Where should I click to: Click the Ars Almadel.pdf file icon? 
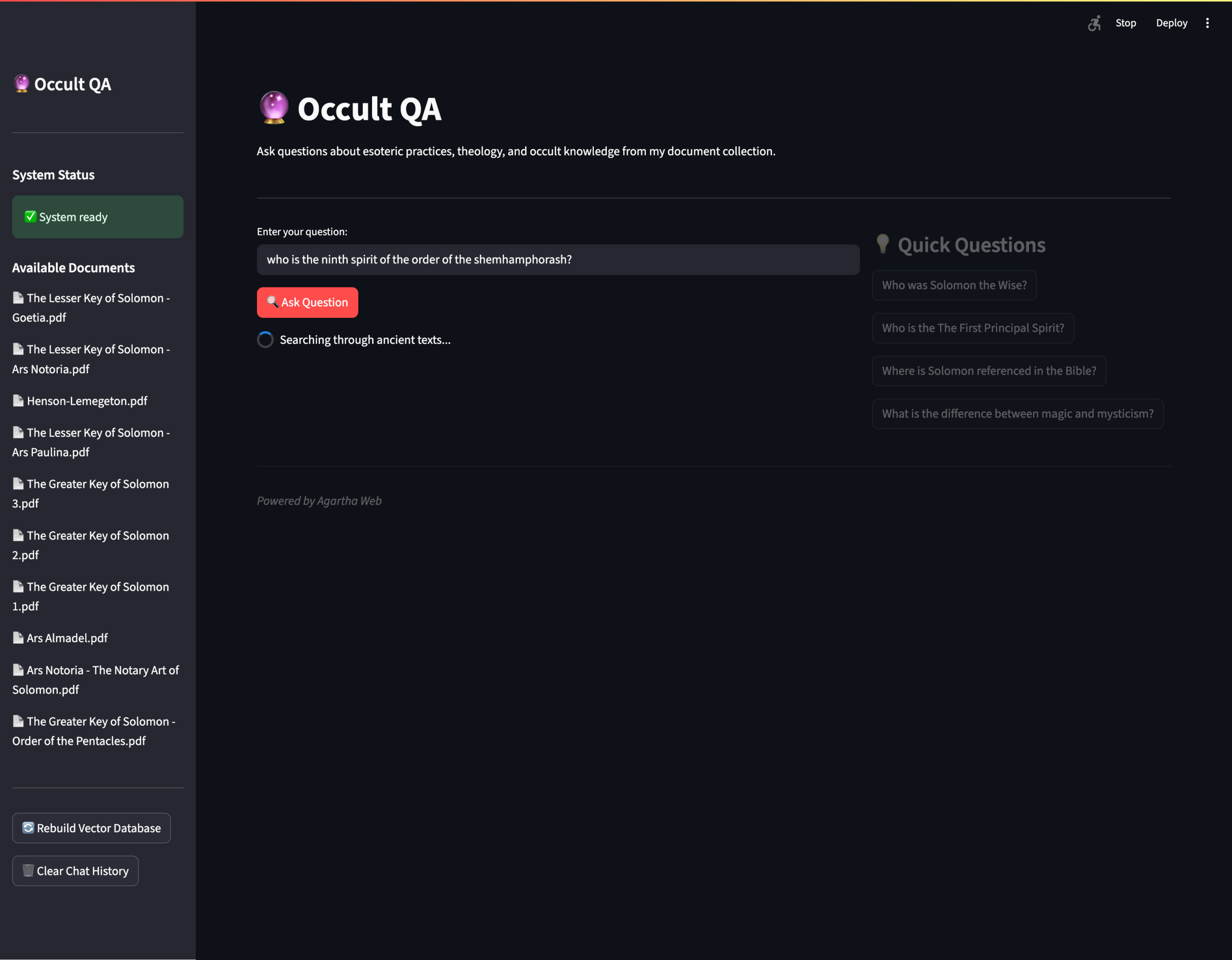tap(18, 638)
